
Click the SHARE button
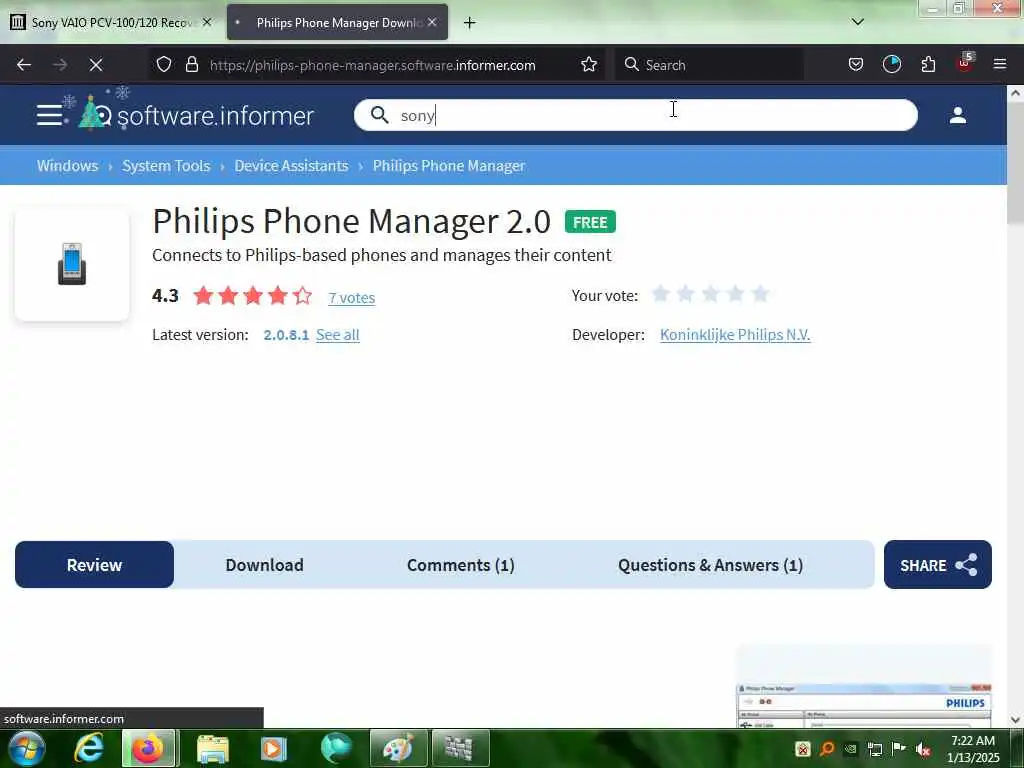pos(937,565)
